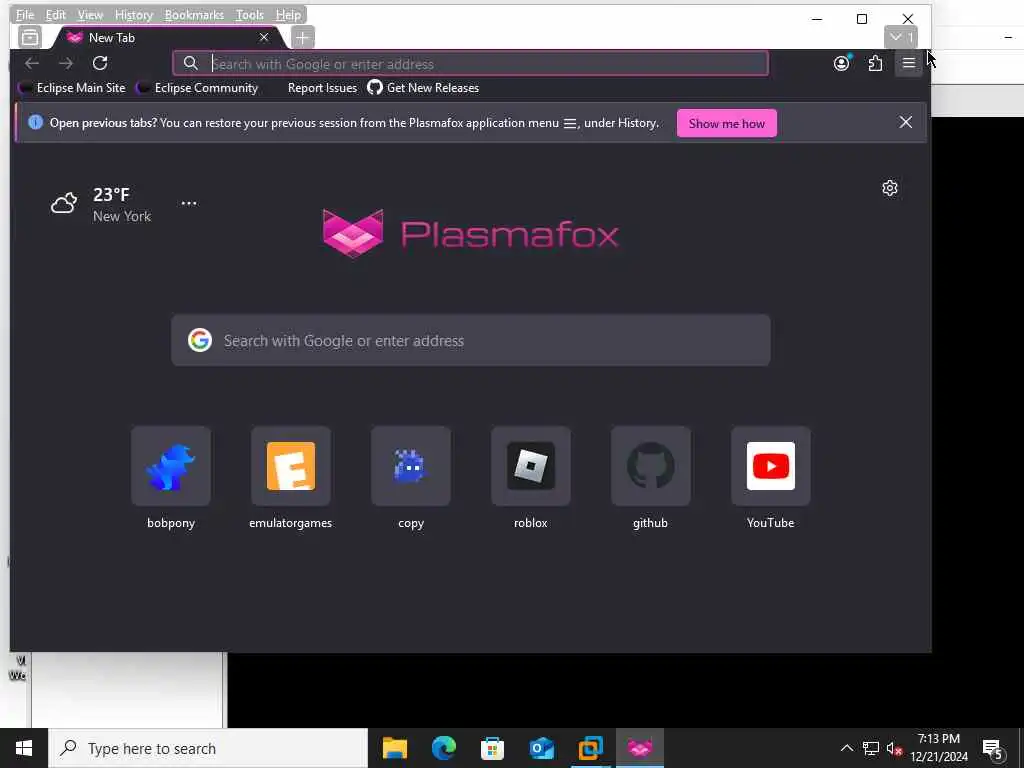Open the Edit menu
Screen dimensions: 1024x768
[x=56, y=14]
